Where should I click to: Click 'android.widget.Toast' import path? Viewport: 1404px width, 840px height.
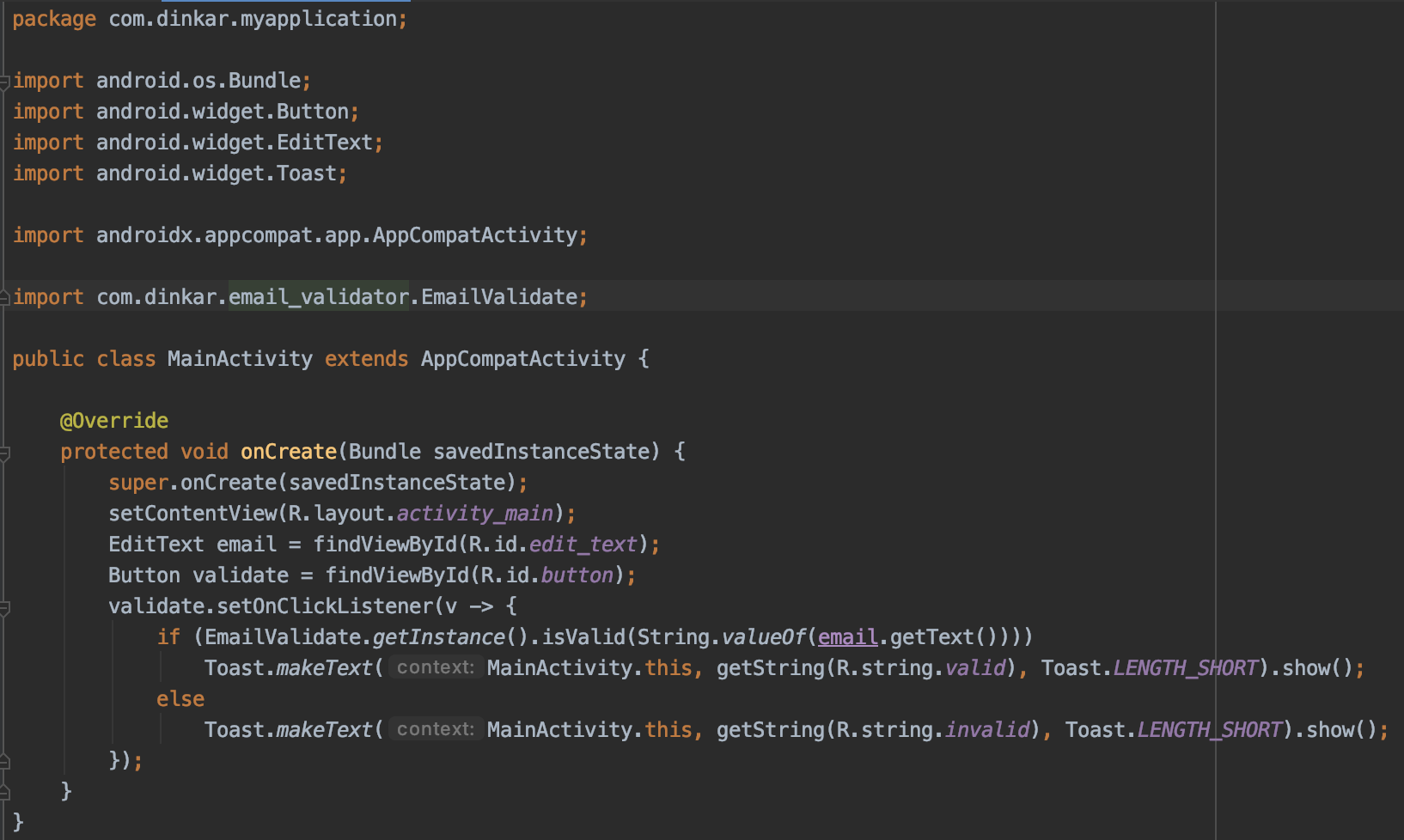(217, 173)
